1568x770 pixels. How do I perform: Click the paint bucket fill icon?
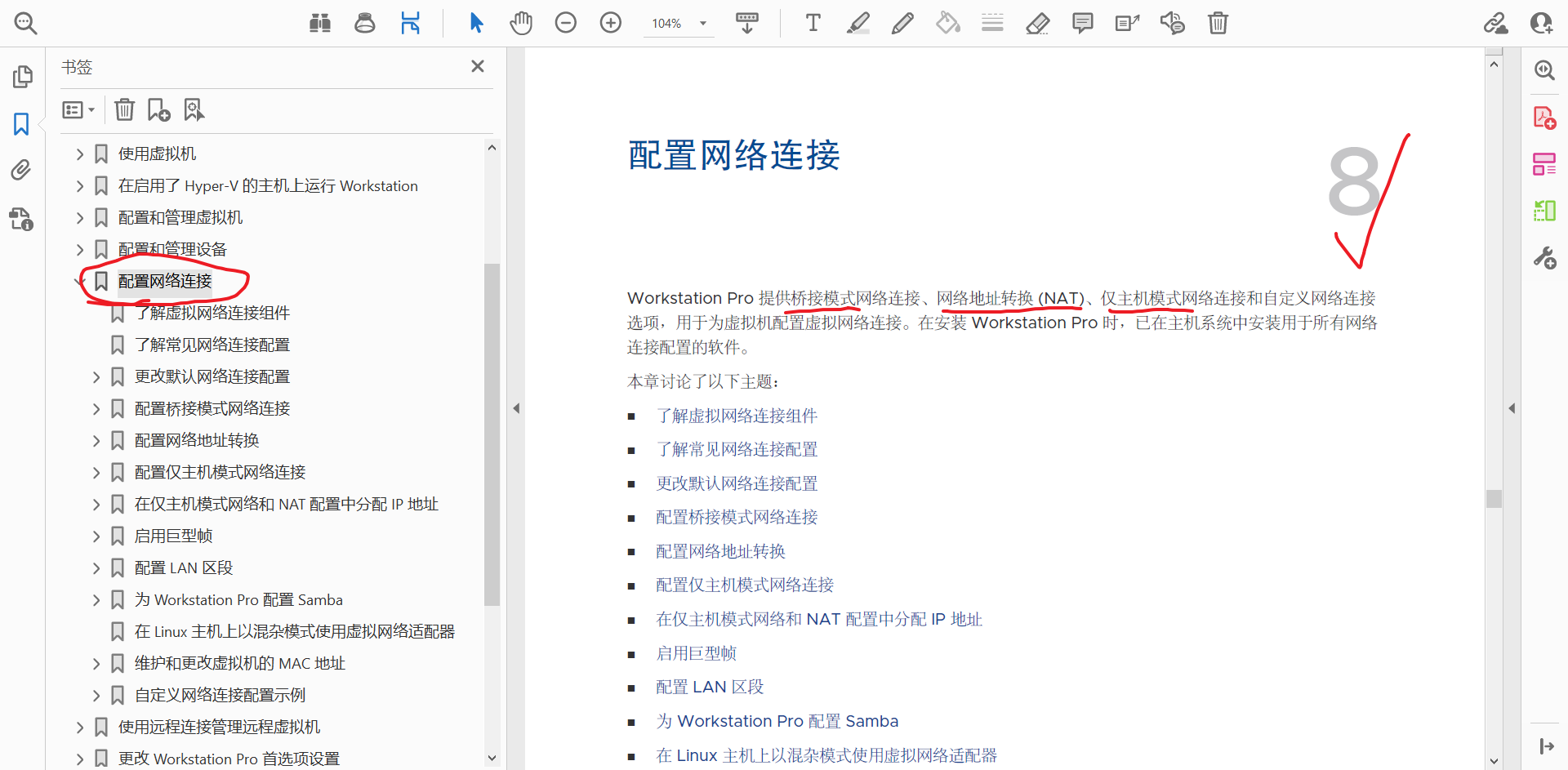(x=947, y=23)
